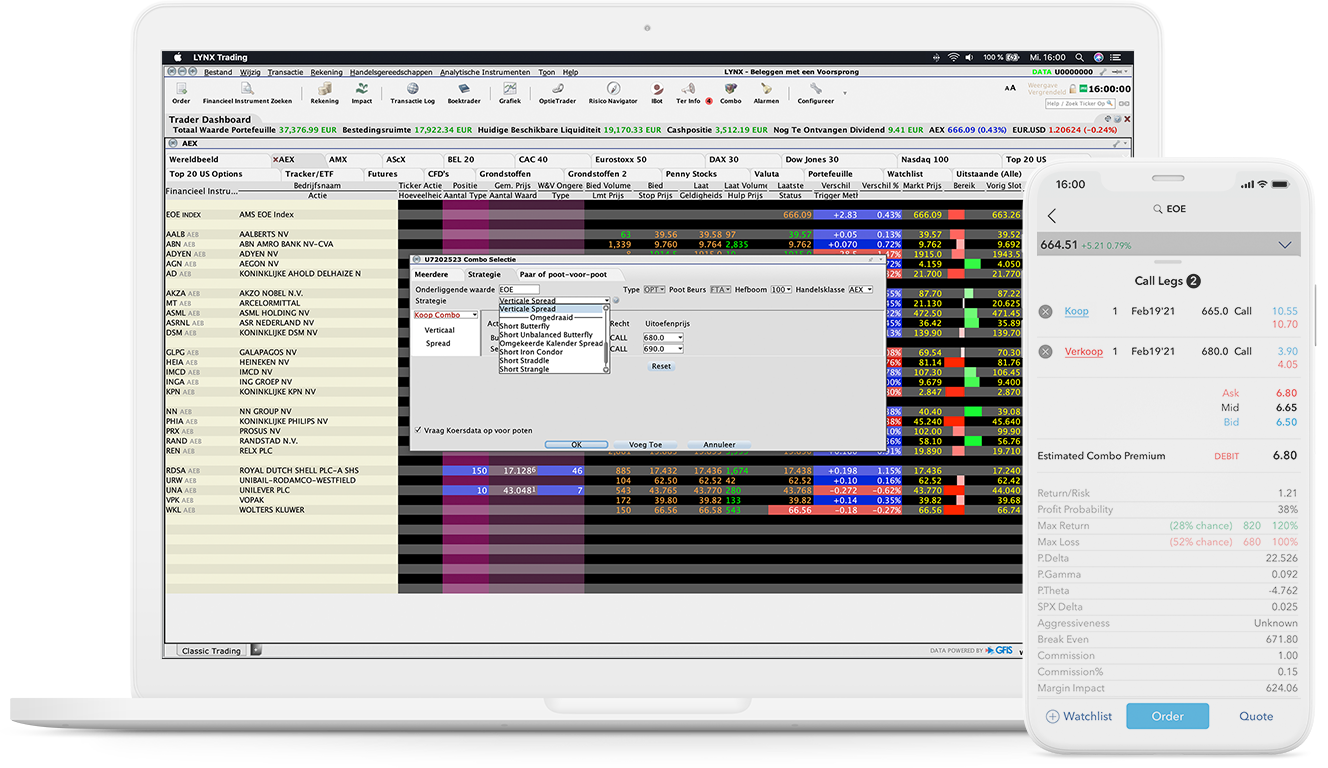The width and height of the screenshot is (1328, 768).
Task: Click the Help / Zoek Ticker search field
Action: click(1081, 103)
